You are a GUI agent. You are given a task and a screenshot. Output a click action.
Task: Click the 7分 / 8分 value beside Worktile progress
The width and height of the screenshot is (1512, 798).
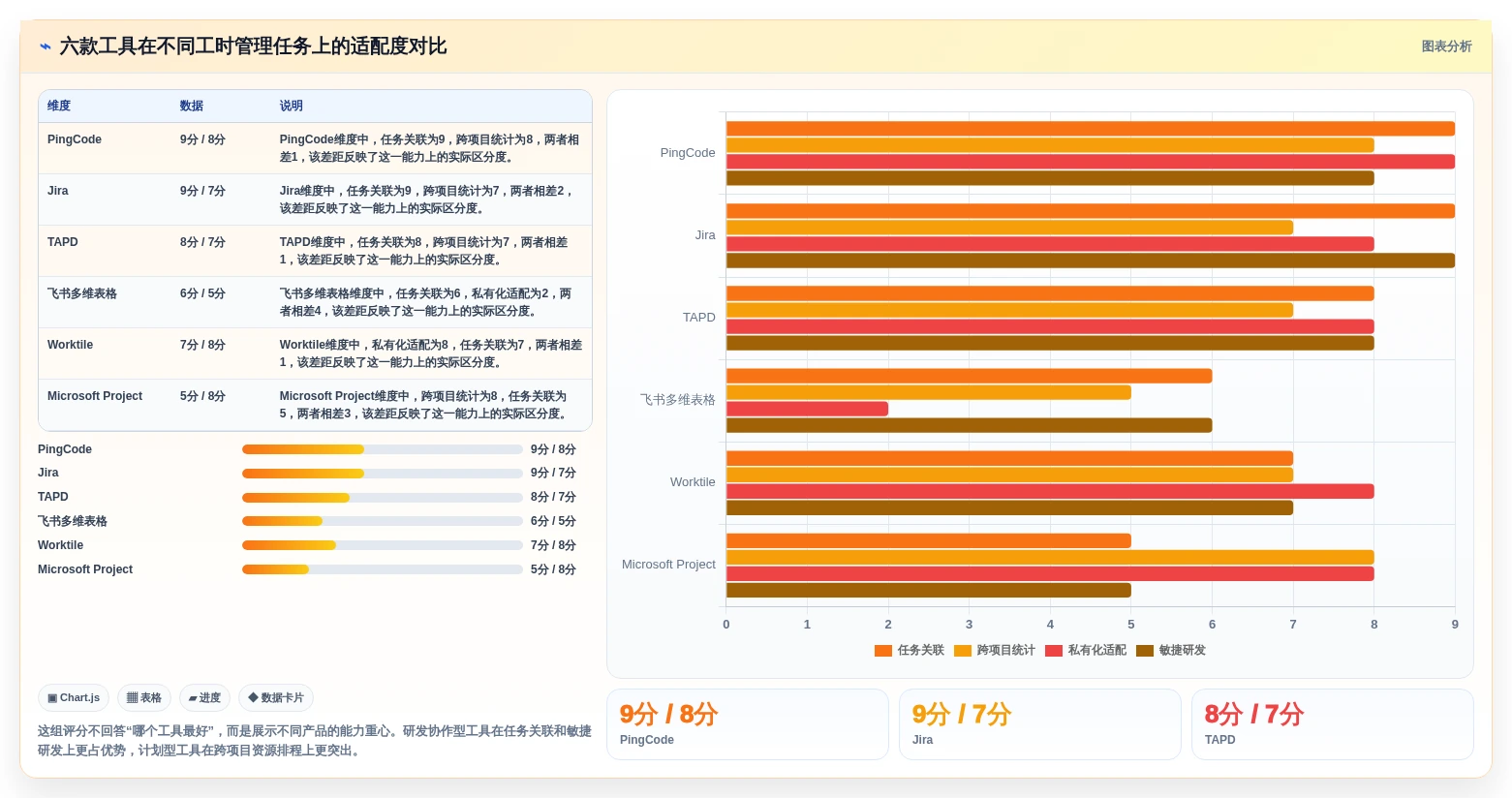click(553, 545)
